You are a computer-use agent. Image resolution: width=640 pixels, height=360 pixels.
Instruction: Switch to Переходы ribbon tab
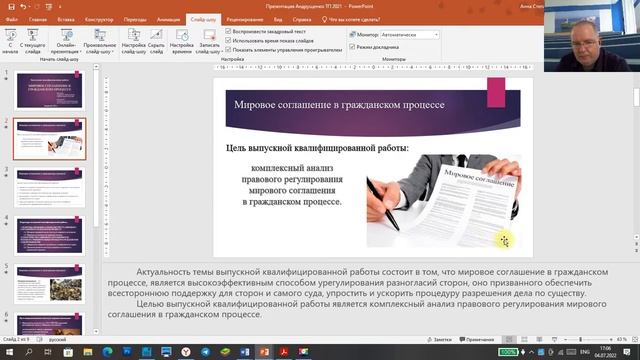(x=135, y=19)
